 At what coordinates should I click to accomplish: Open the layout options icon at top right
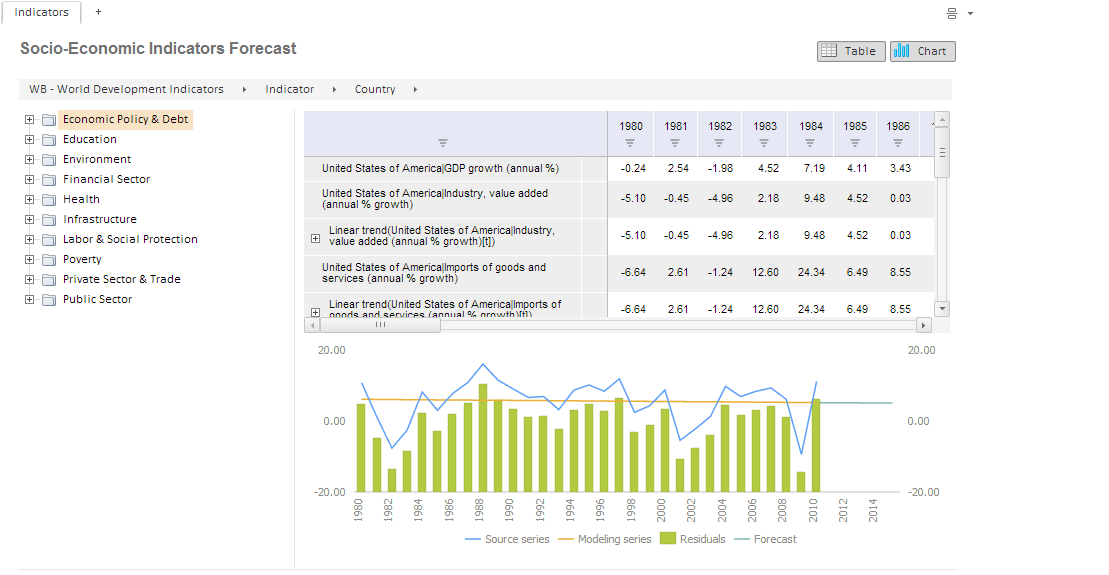952,13
